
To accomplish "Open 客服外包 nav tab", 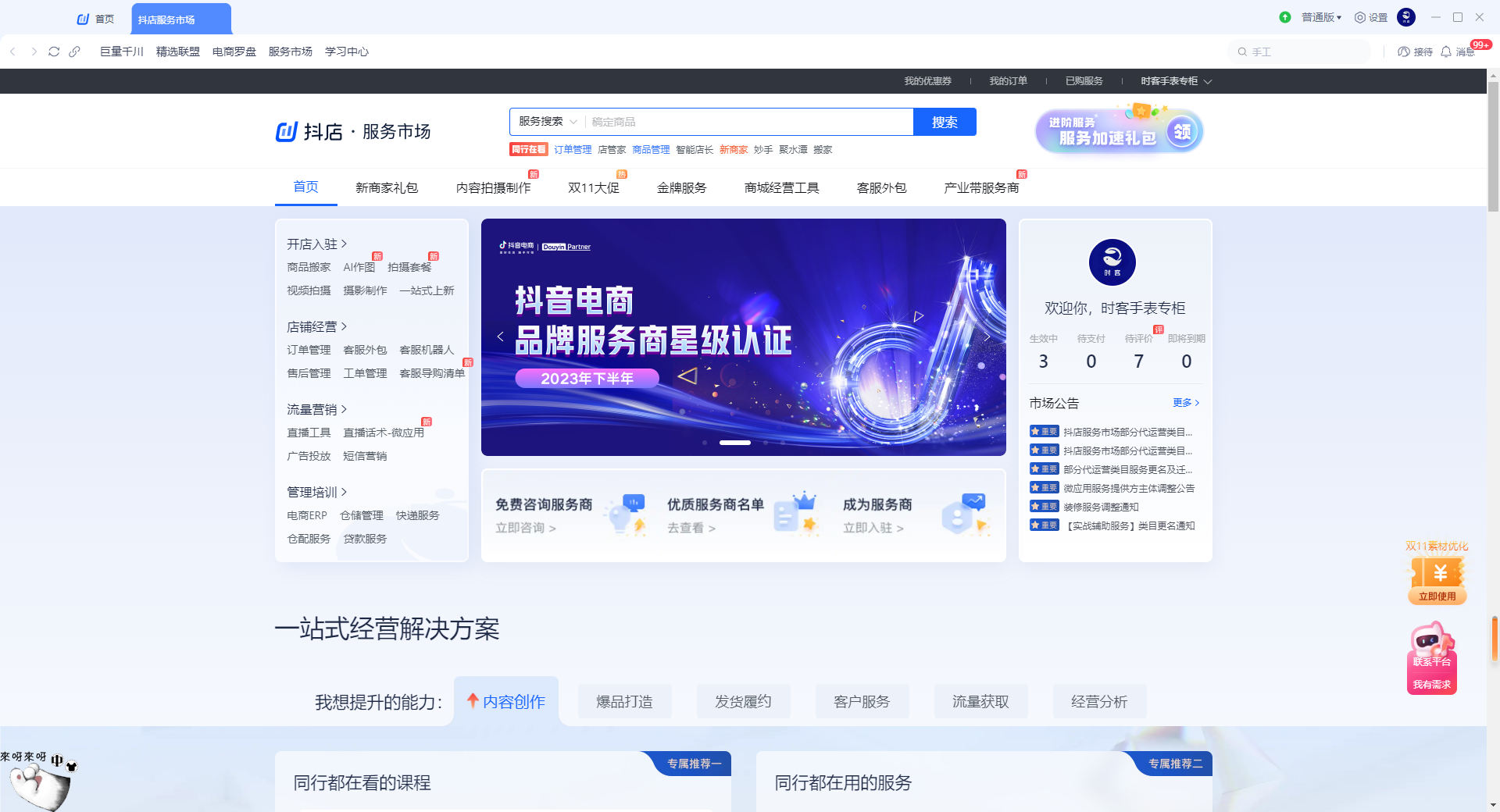I will coord(881,188).
